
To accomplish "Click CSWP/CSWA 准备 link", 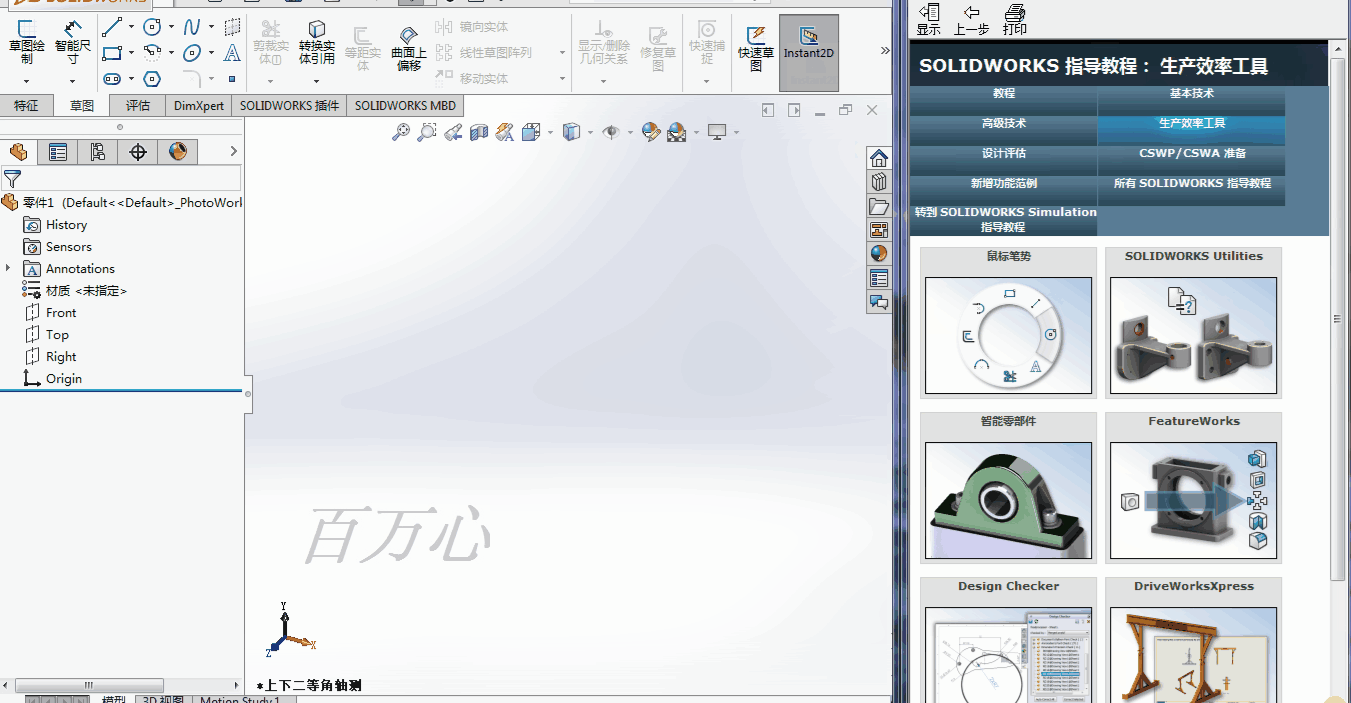I will click(x=1192, y=156).
